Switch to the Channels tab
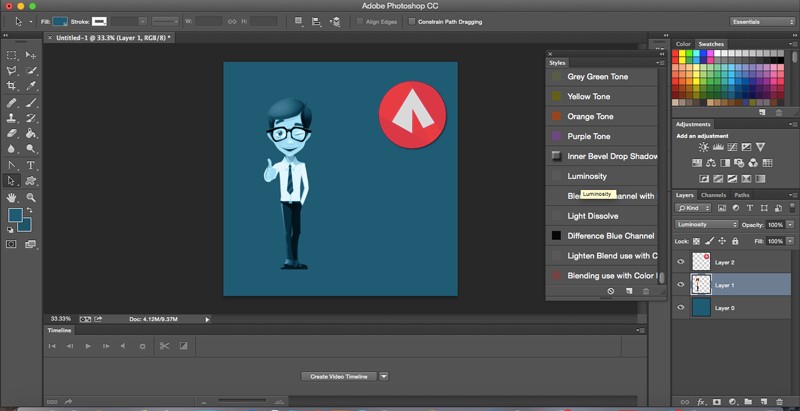This screenshot has width=800, height=411. 713,195
